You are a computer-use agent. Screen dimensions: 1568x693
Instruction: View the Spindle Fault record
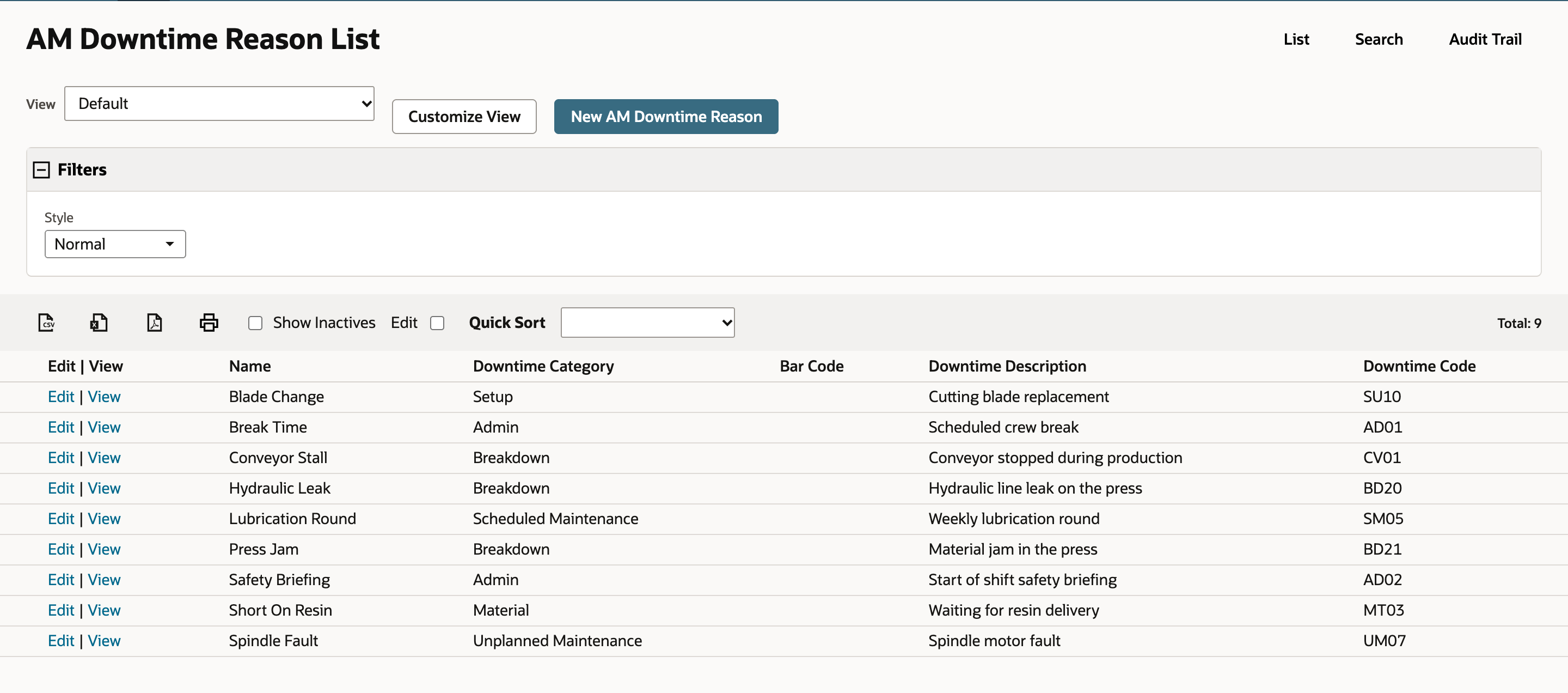104,641
